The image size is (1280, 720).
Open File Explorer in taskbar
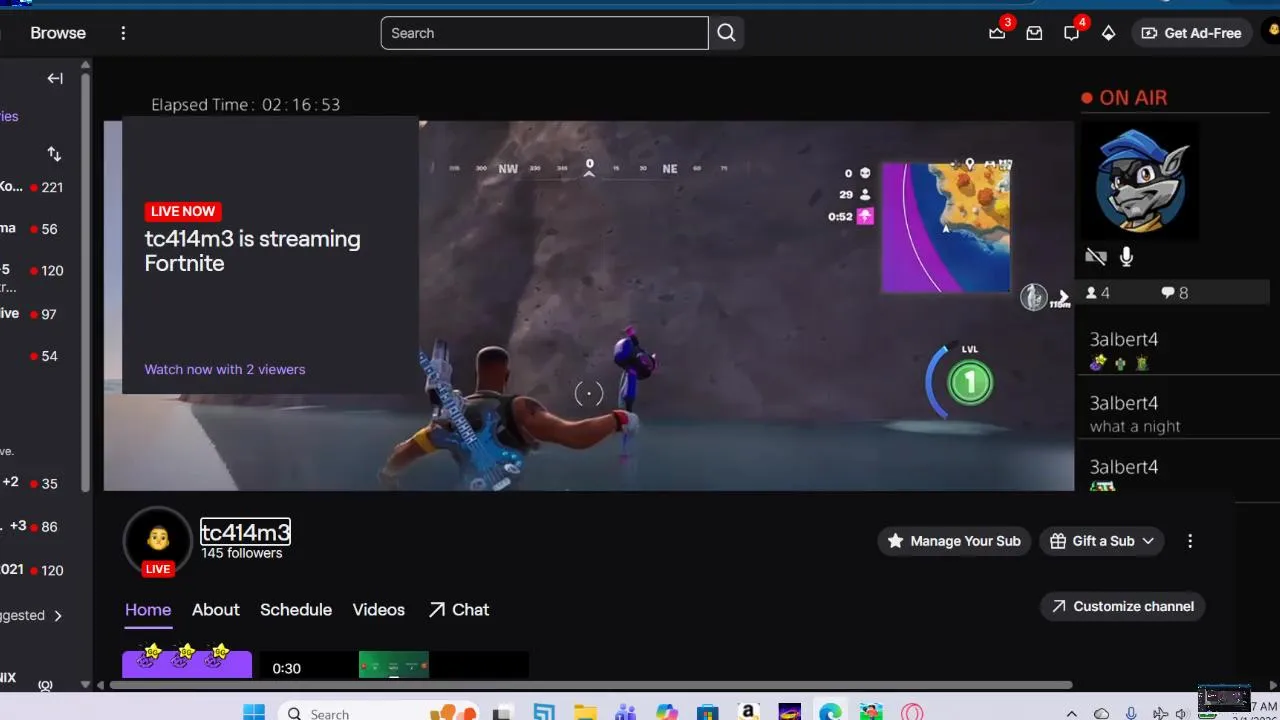click(x=585, y=712)
